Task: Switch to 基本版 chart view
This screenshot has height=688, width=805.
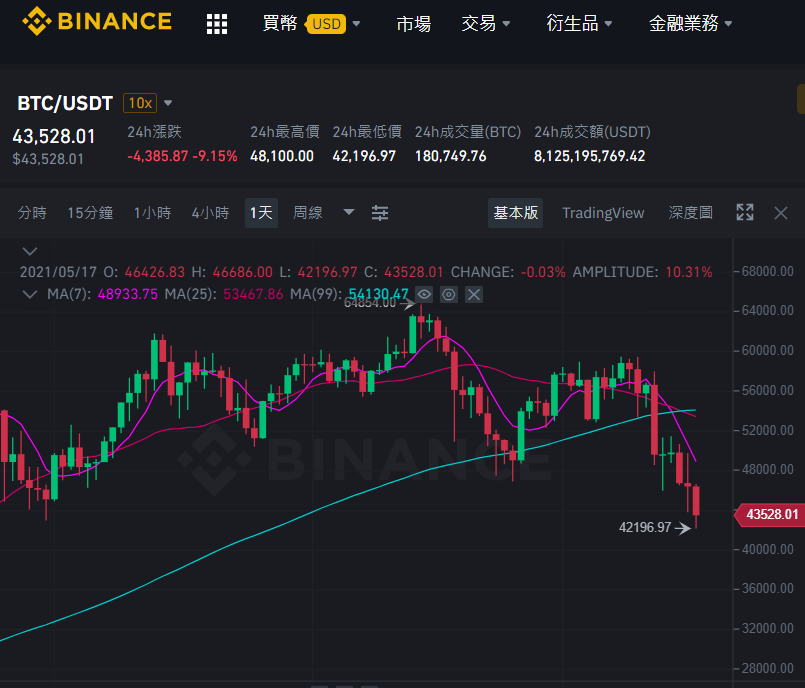Action: [515, 213]
